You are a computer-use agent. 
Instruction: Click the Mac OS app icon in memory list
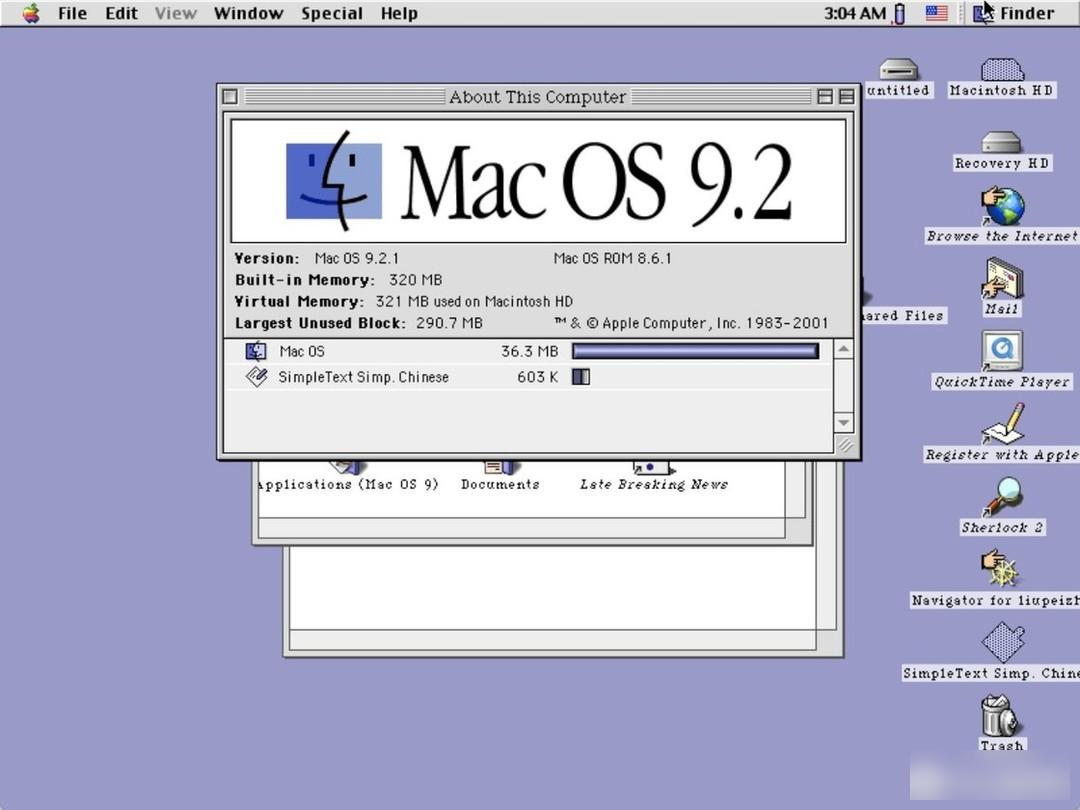pyautogui.click(x=256, y=351)
